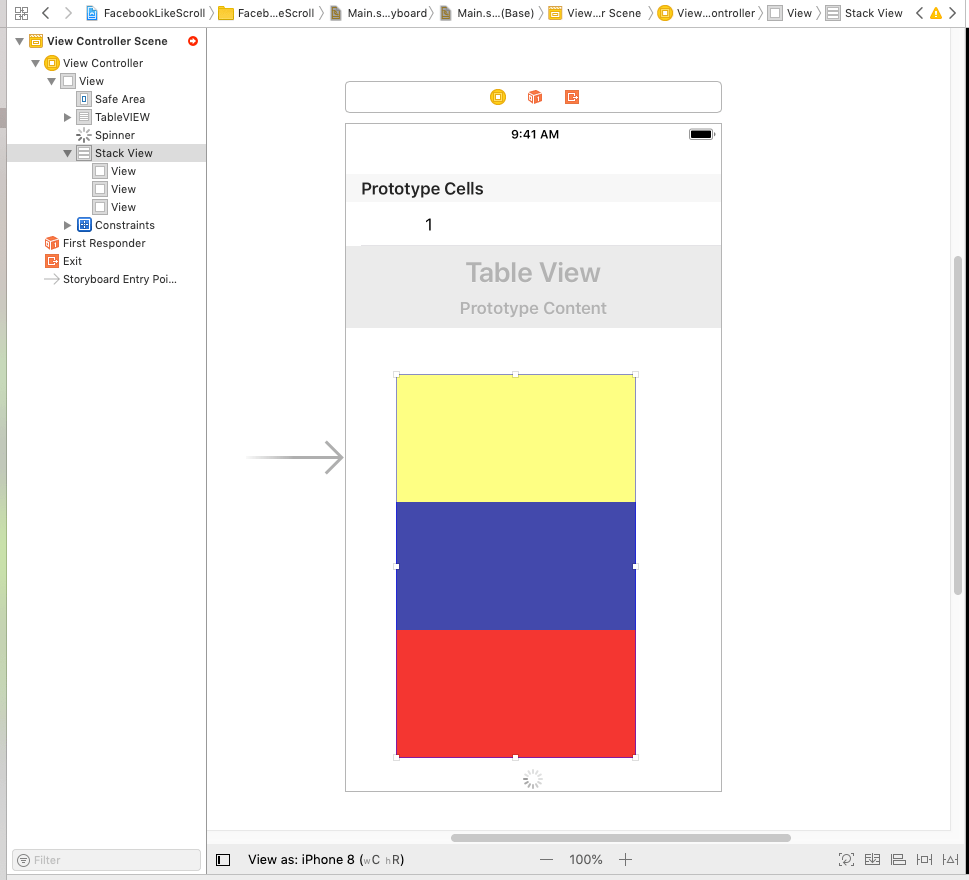This screenshot has height=880, width=969.
Task: Select the spinner on canvas
Action: click(x=533, y=779)
